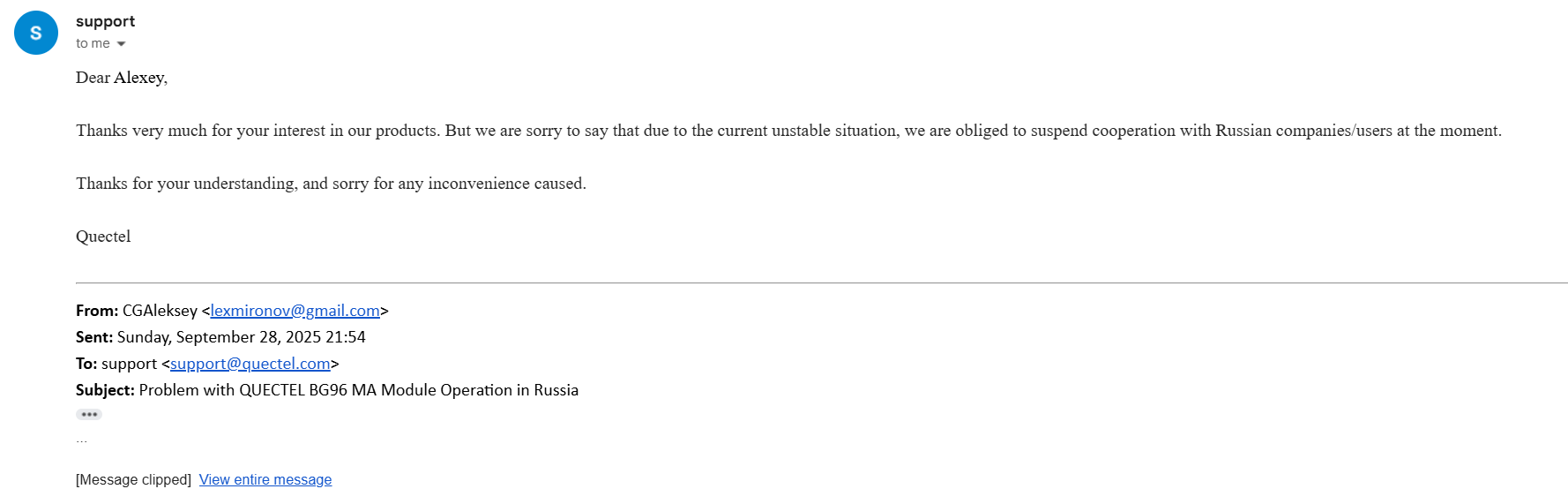The image size is (1568, 504).
Task: Click the paragraph about suspending cooperation
Action: coord(788,131)
